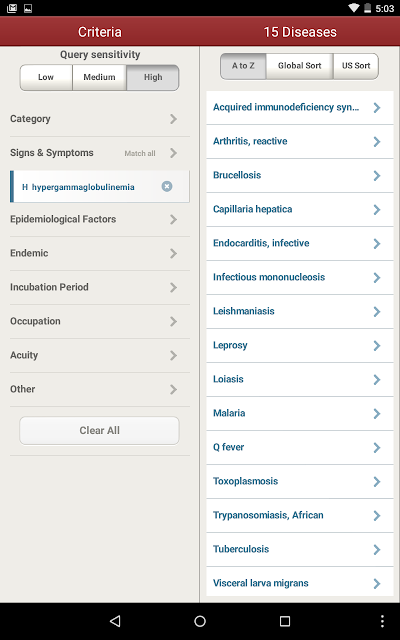Screen dimensions: 400x640
Task: Expand Epidemiological Factors criteria
Action: click(100, 220)
